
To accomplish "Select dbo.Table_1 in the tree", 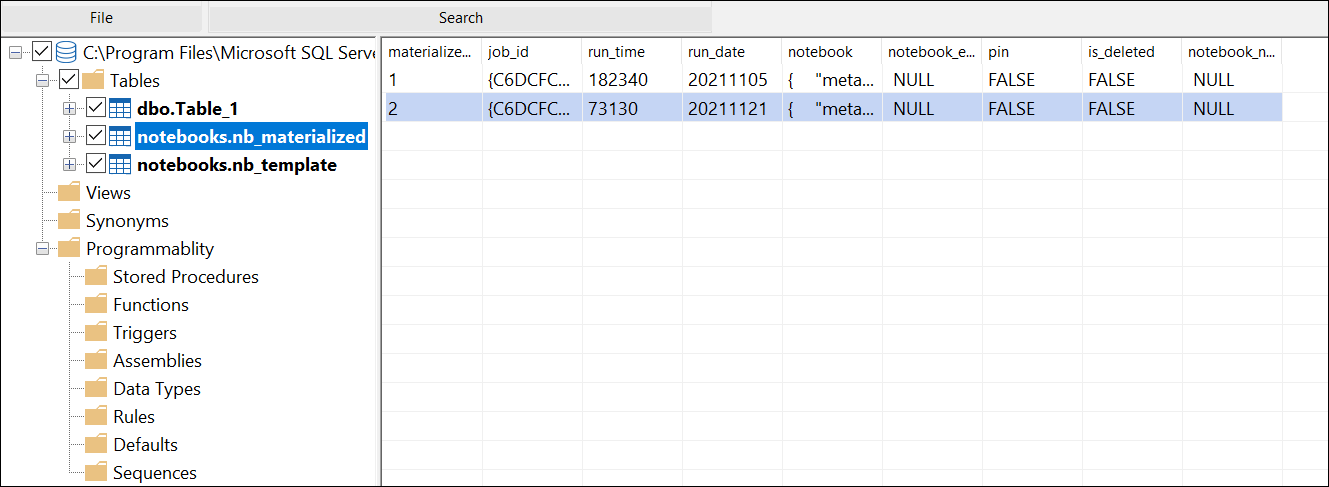I will [188, 108].
